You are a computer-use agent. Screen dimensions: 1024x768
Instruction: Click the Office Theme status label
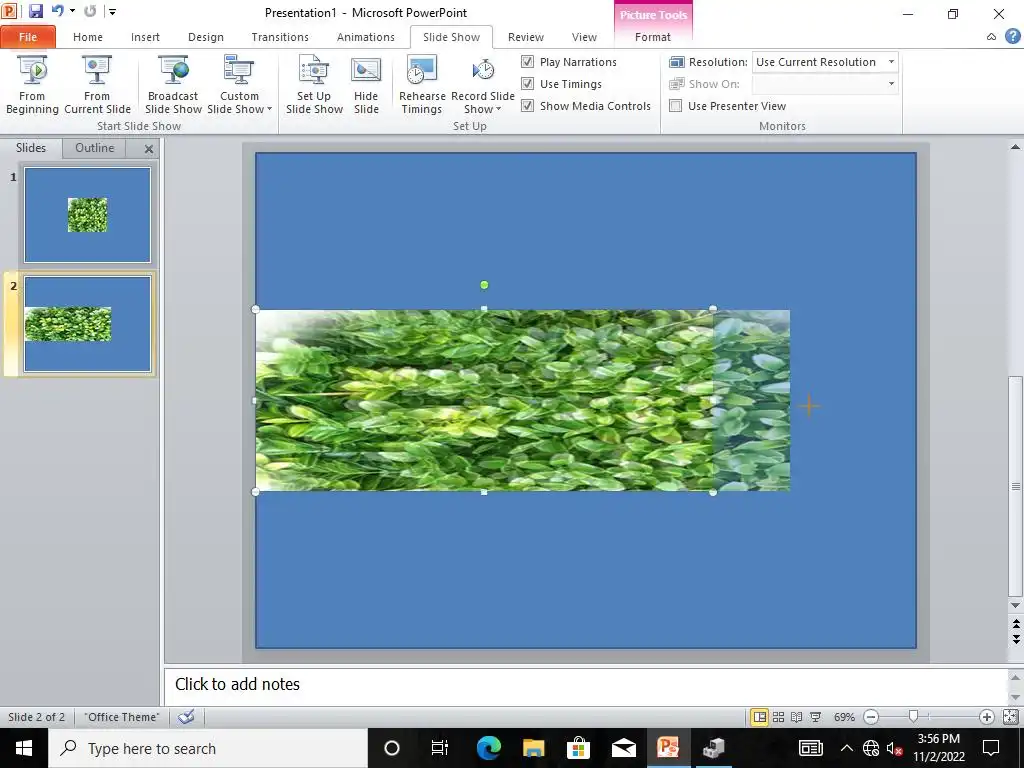[121, 717]
